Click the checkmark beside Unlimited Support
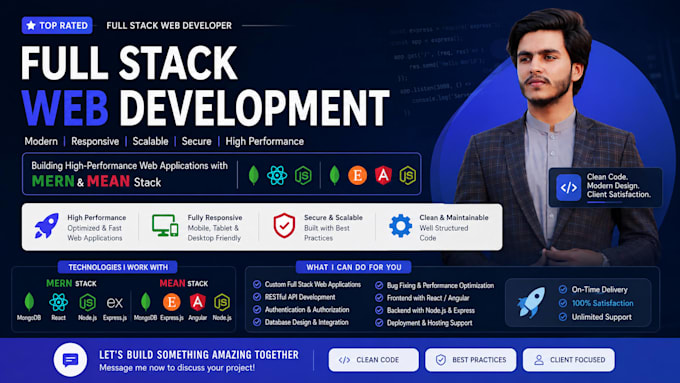This screenshot has height=383, width=680. (563, 317)
